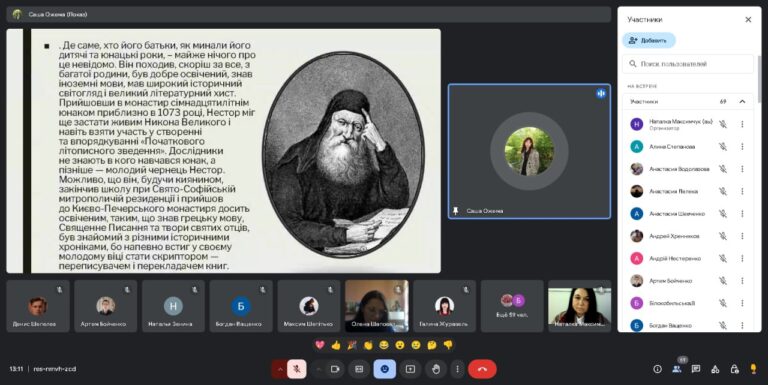Click Богдан Ващенко avatar in participant list
This screenshot has width=768, height=385.
(x=636, y=325)
